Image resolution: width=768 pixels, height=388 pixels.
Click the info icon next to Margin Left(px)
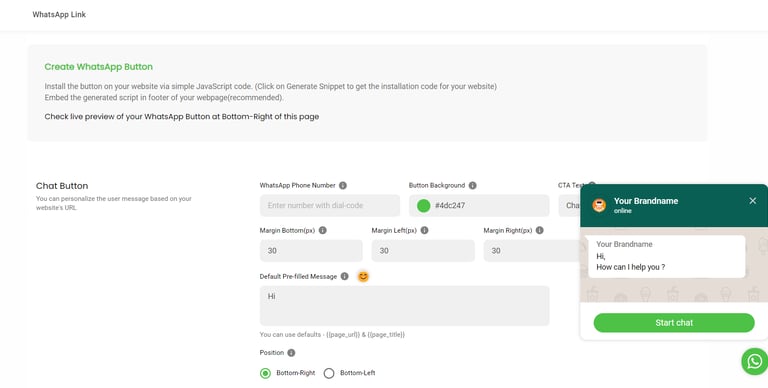[x=424, y=230]
